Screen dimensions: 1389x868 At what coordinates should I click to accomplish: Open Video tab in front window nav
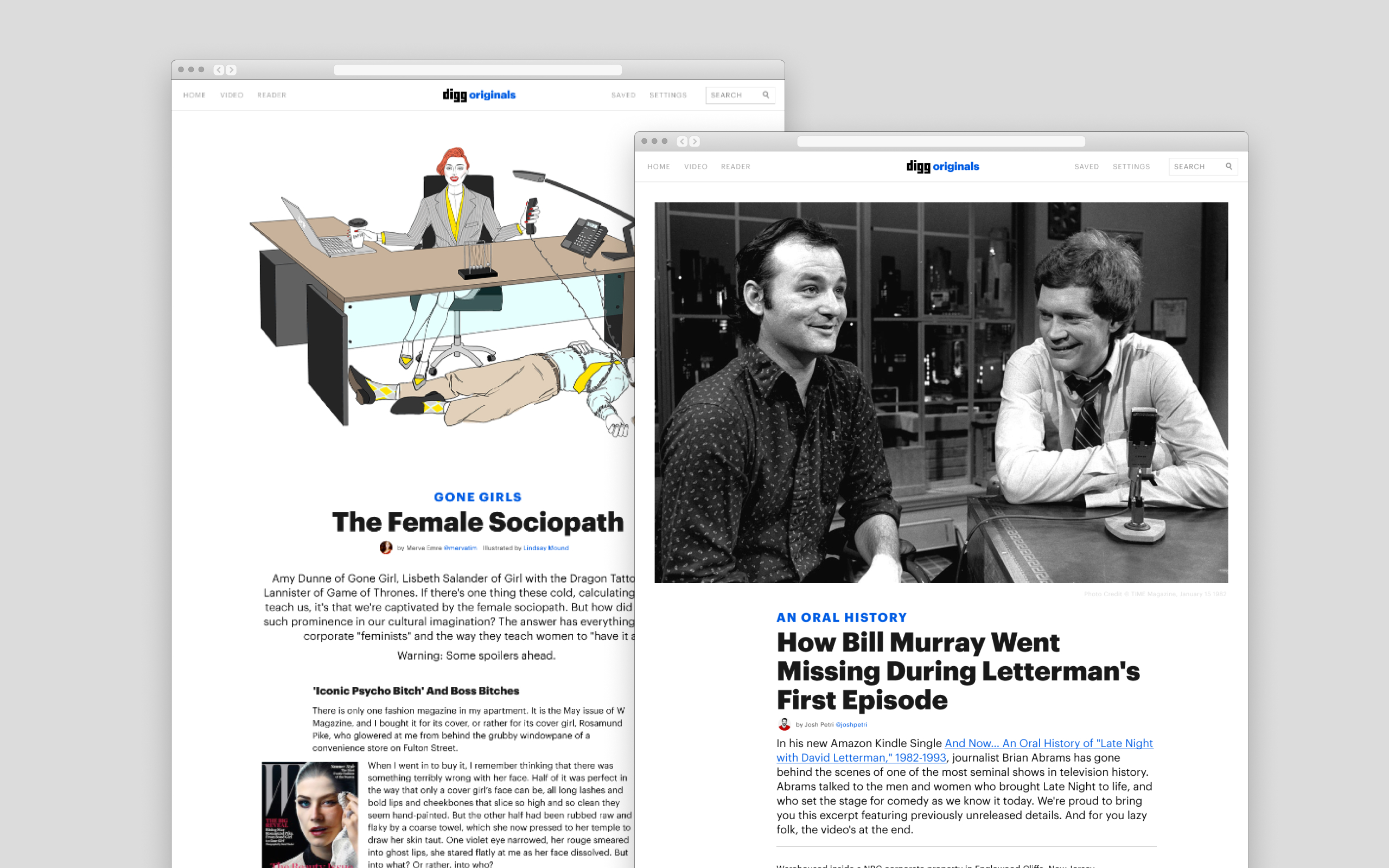695,167
